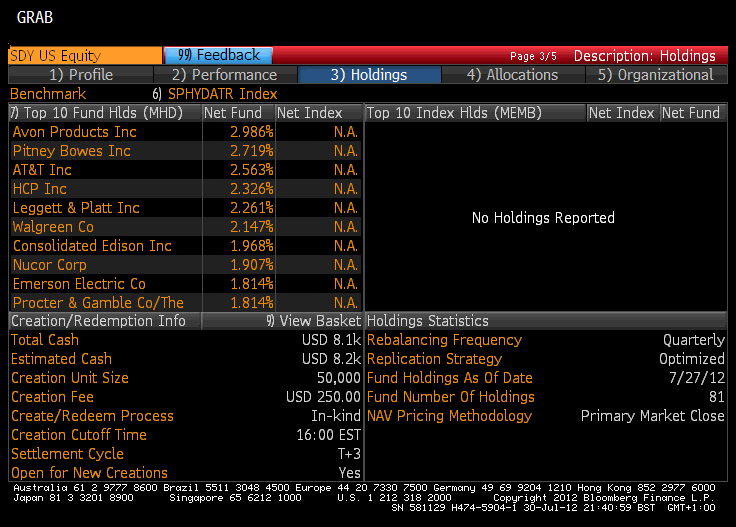Open the Procter & Gamble Co/The holding
This screenshot has width=736, height=527.
tap(98, 303)
